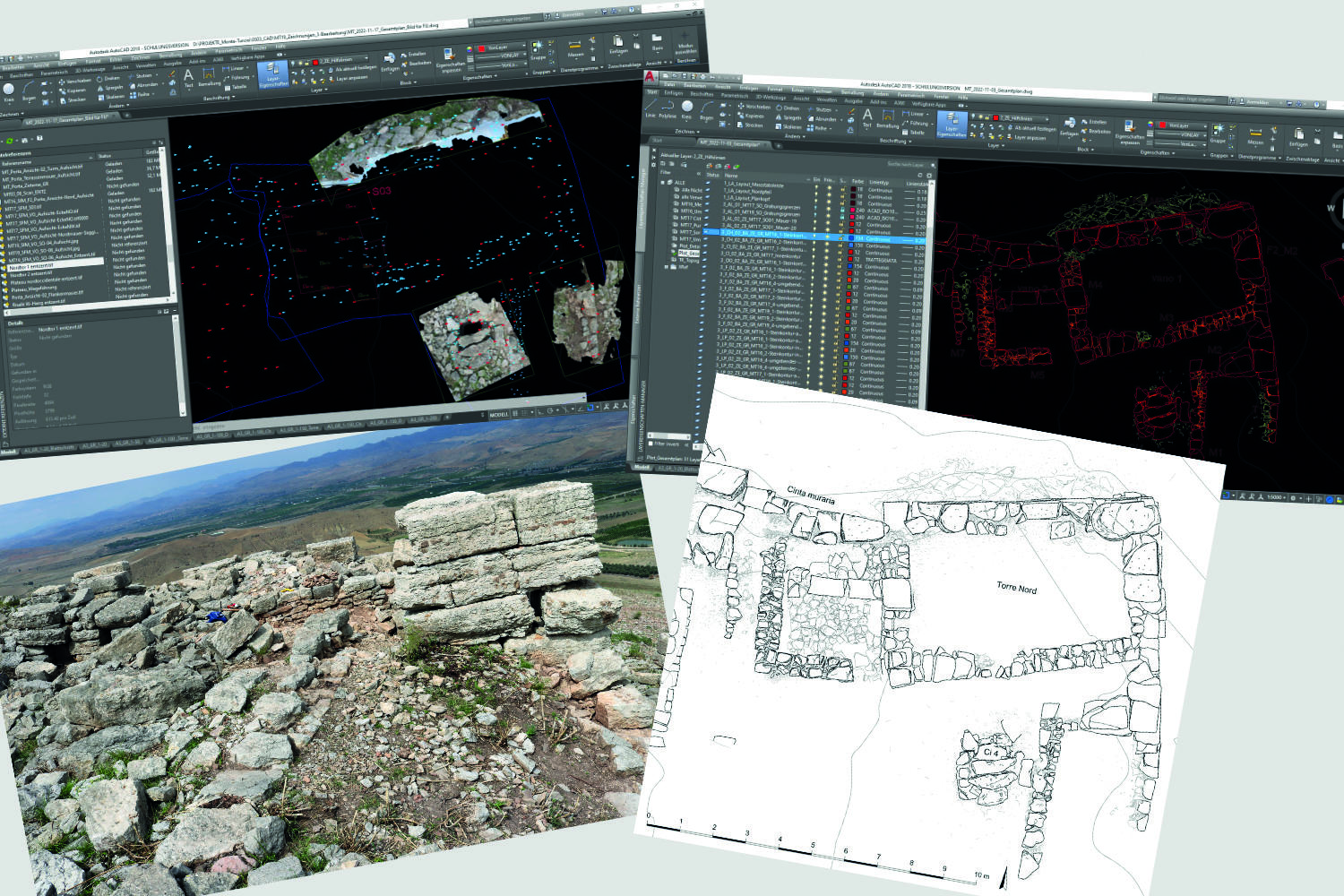This screenshot has height=896, width=1344.
Task: Click Layer-Eigenschaften button in left AutoCAD window
Action: 273,74
